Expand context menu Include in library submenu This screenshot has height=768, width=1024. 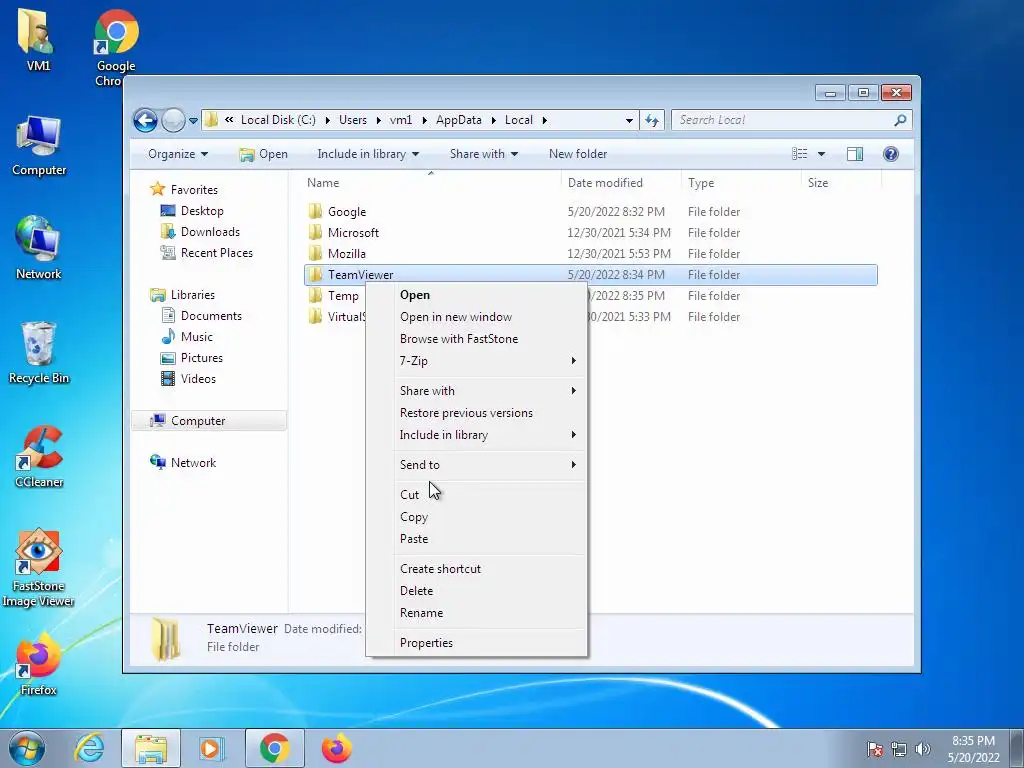pos(477,435)
